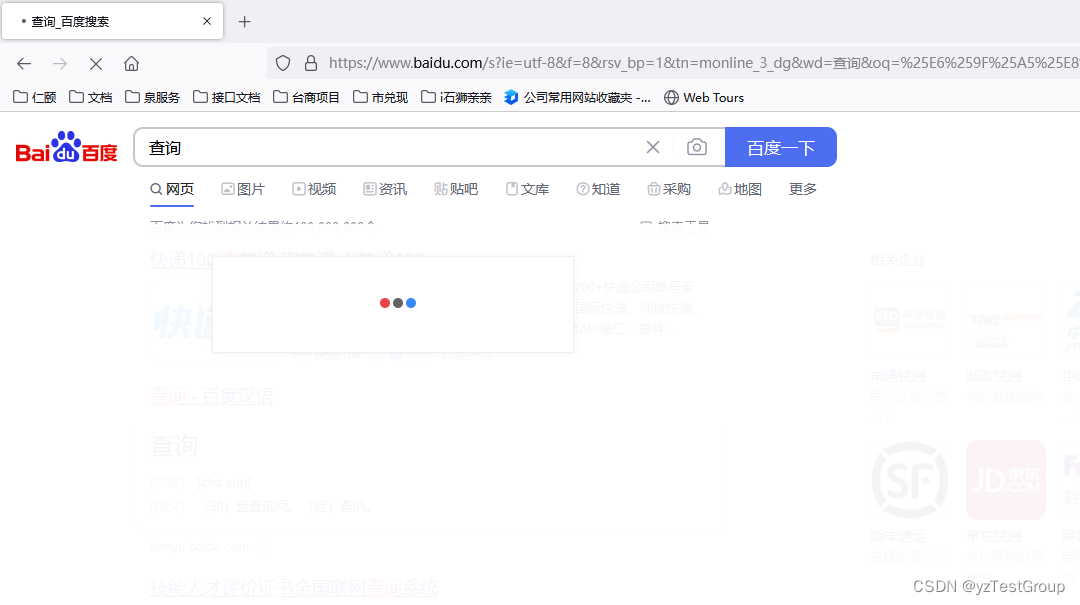The width and height of the screenshot is (1080, 605).
Task: Click the forward navigation arrow
Action: (x=60, y=64)
